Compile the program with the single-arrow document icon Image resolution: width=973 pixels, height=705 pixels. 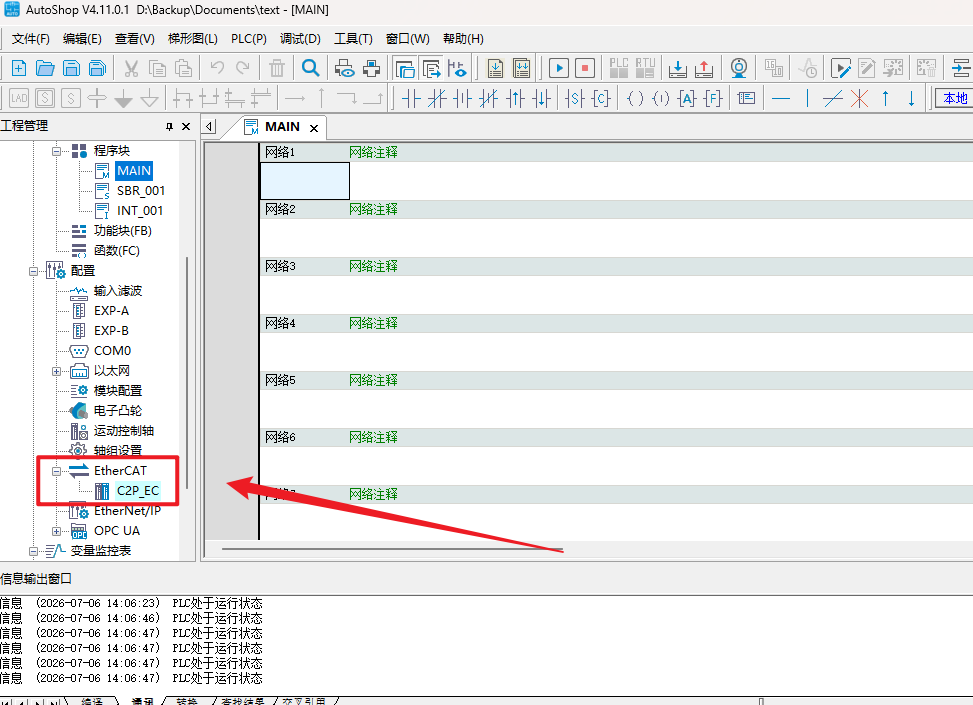[x=495, y=68]
